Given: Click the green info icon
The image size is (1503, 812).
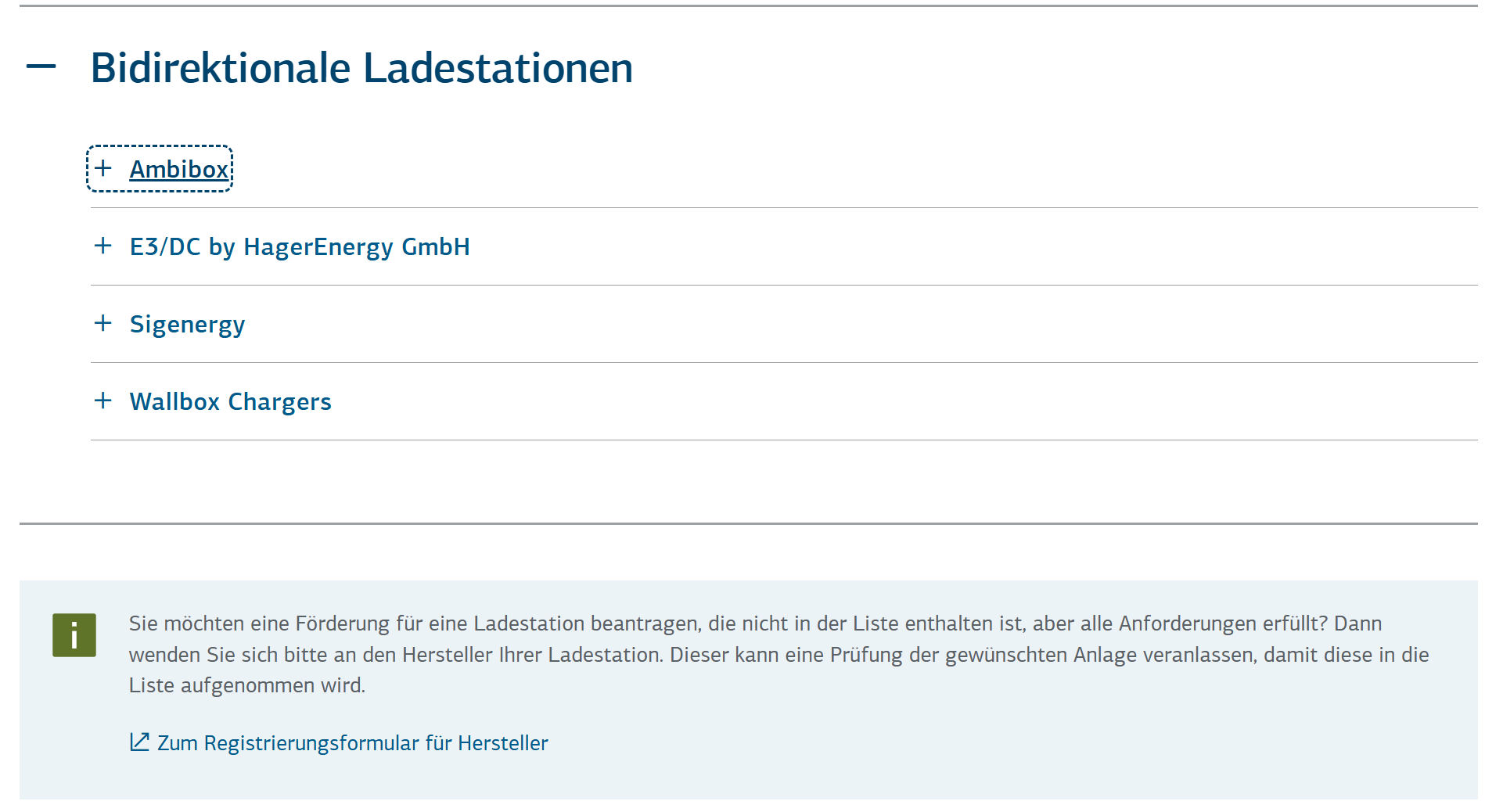Looking at the screenshot, I should (74, 634).
